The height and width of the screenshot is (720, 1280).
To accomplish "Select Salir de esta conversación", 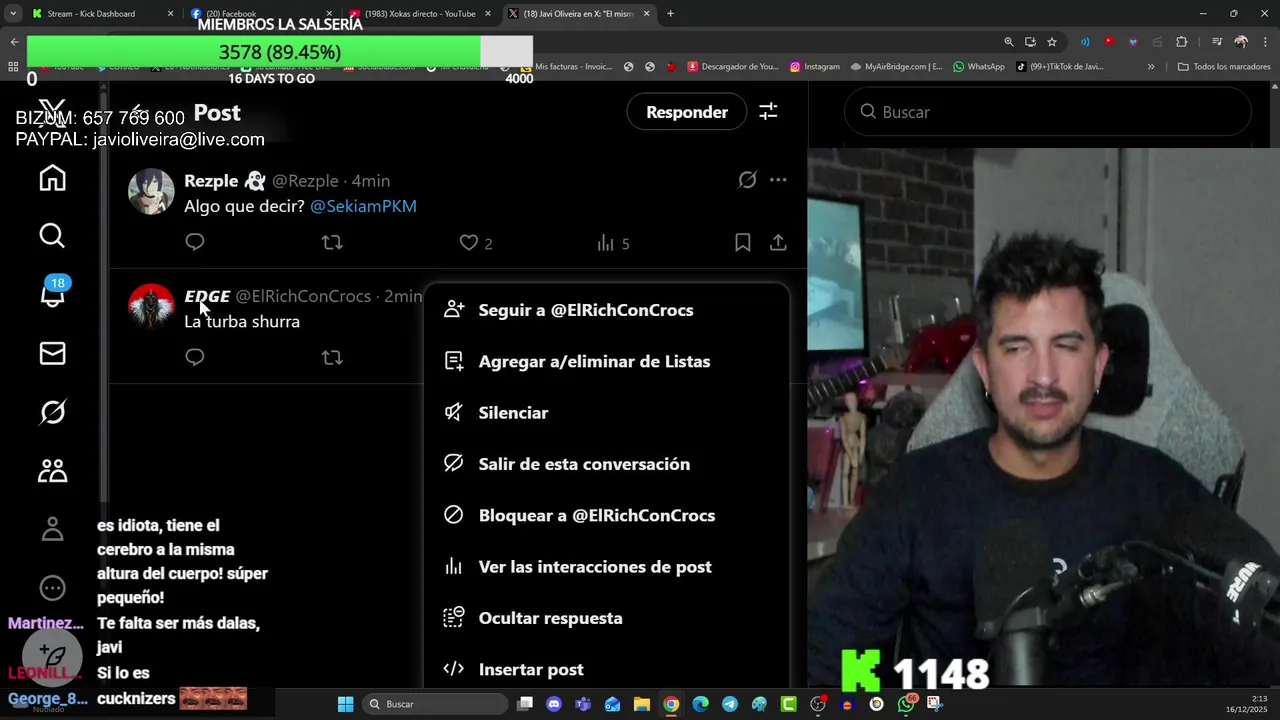I will click(606, 464).
